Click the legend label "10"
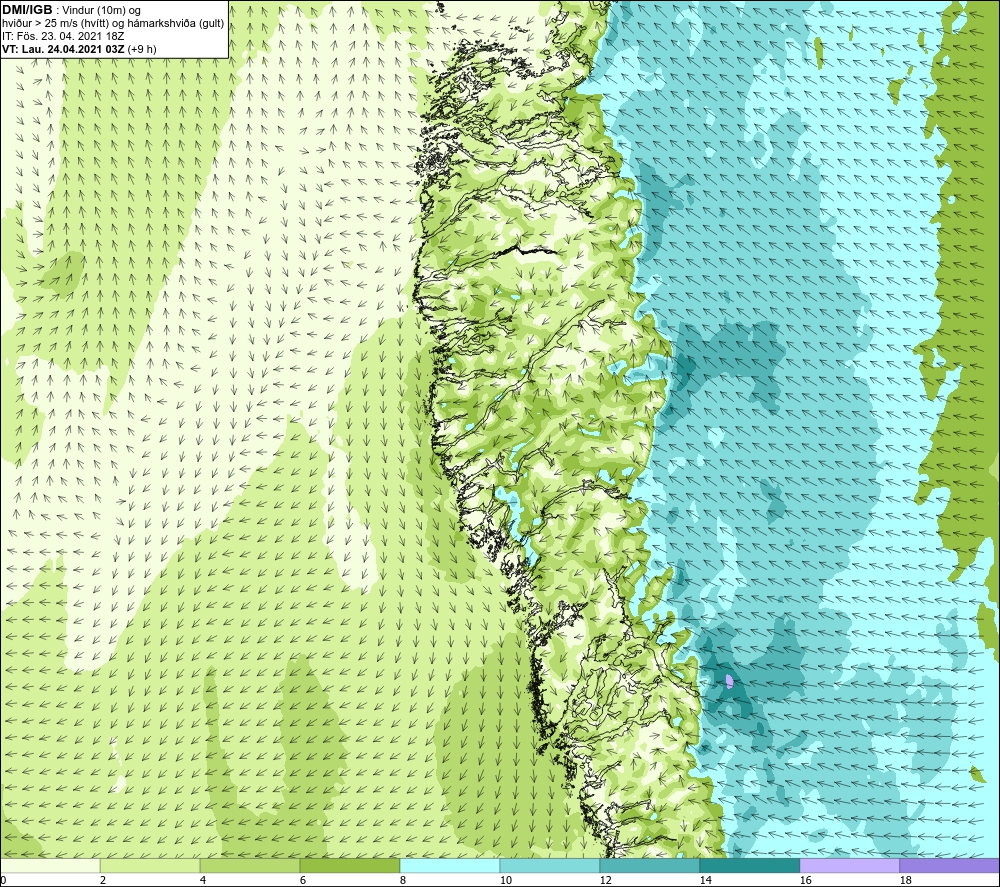 click(x=505, y=881)
